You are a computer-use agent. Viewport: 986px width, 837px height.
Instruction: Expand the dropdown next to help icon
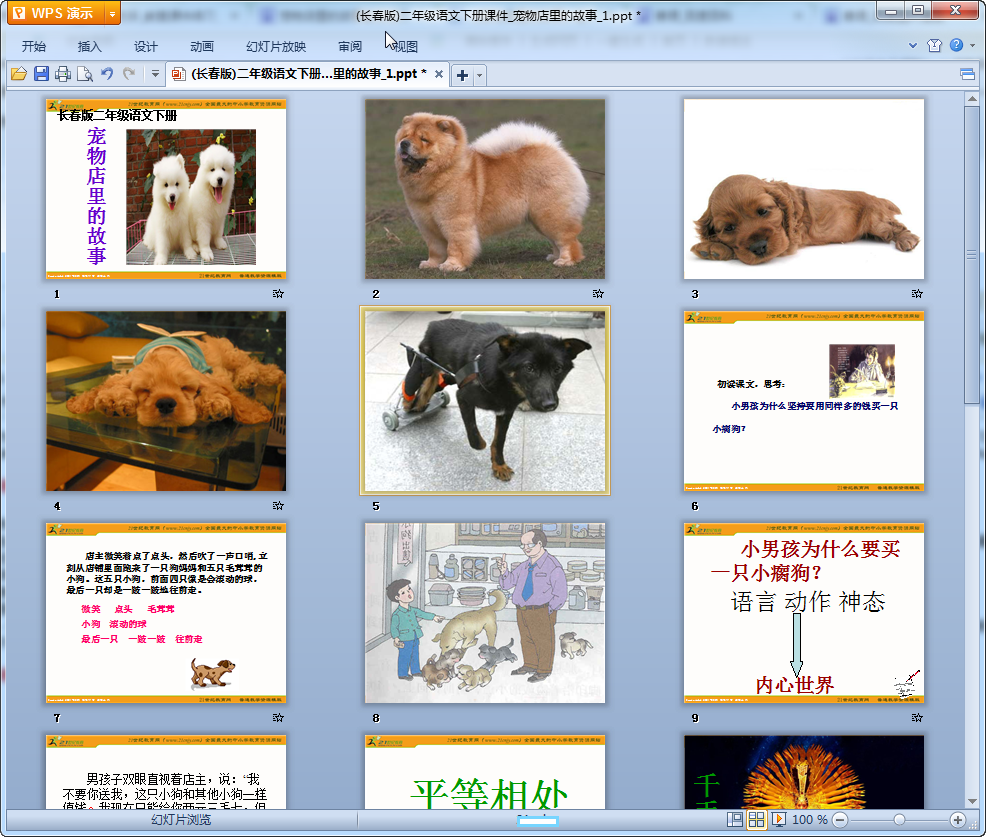coord(972,45)
